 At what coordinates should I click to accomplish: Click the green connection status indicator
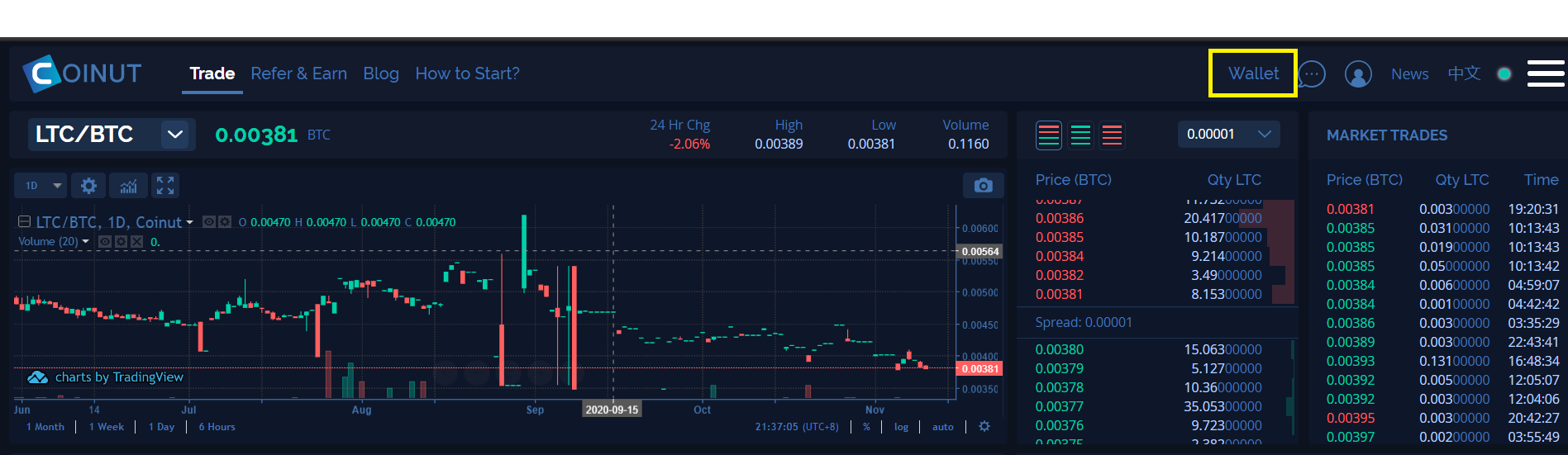point(1504,73)
